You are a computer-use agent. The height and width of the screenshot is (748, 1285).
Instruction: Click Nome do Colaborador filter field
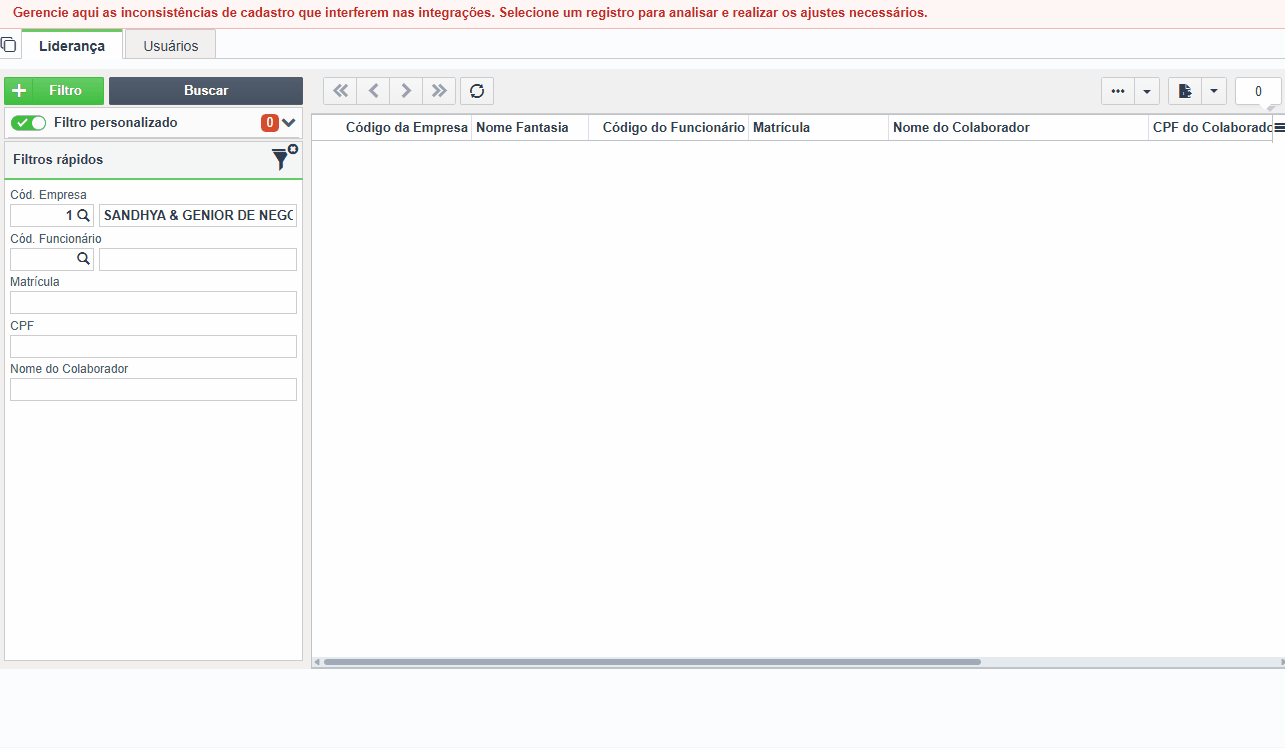pos(153,389)
